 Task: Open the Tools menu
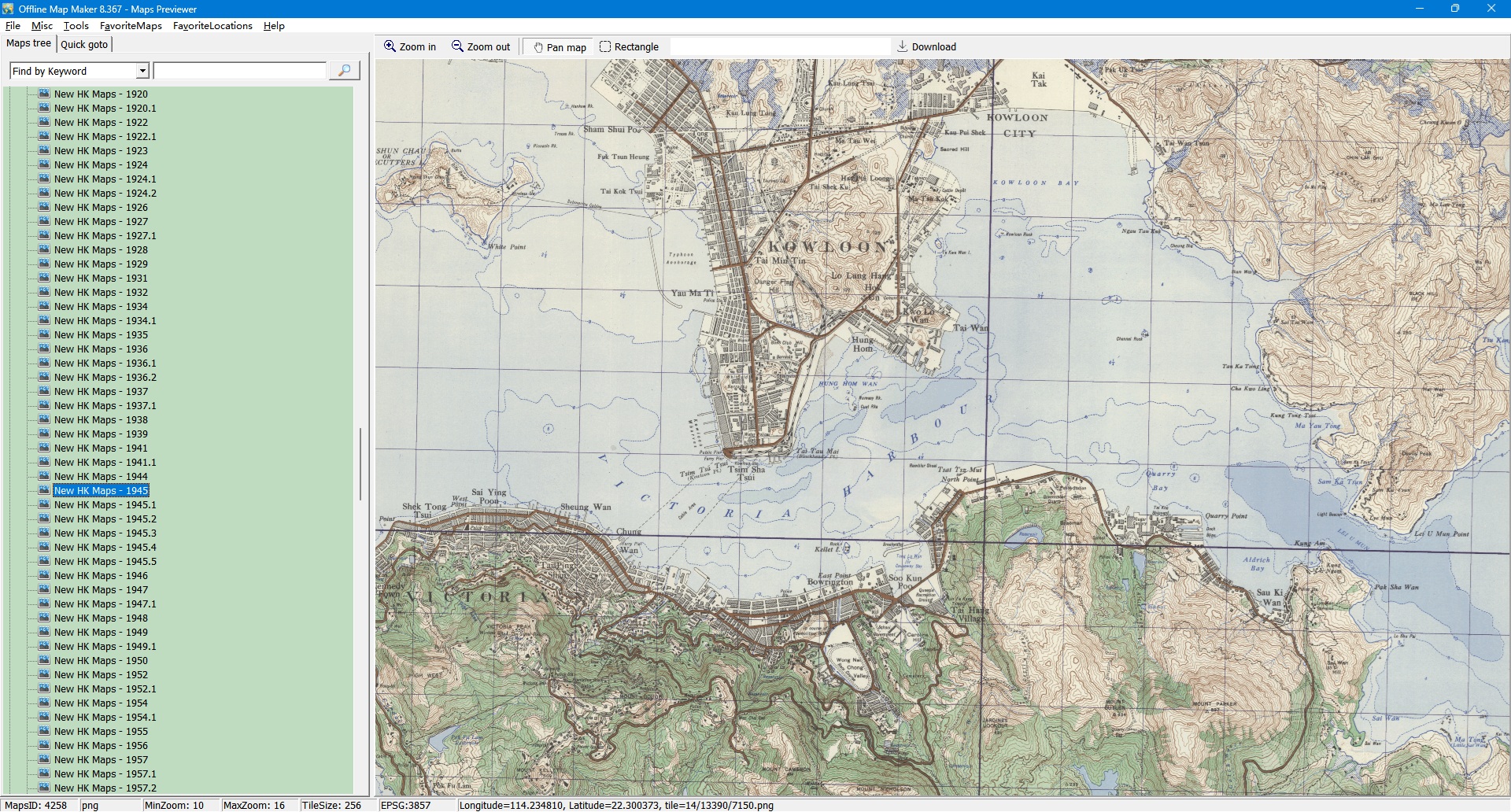[x=76, y=26]
